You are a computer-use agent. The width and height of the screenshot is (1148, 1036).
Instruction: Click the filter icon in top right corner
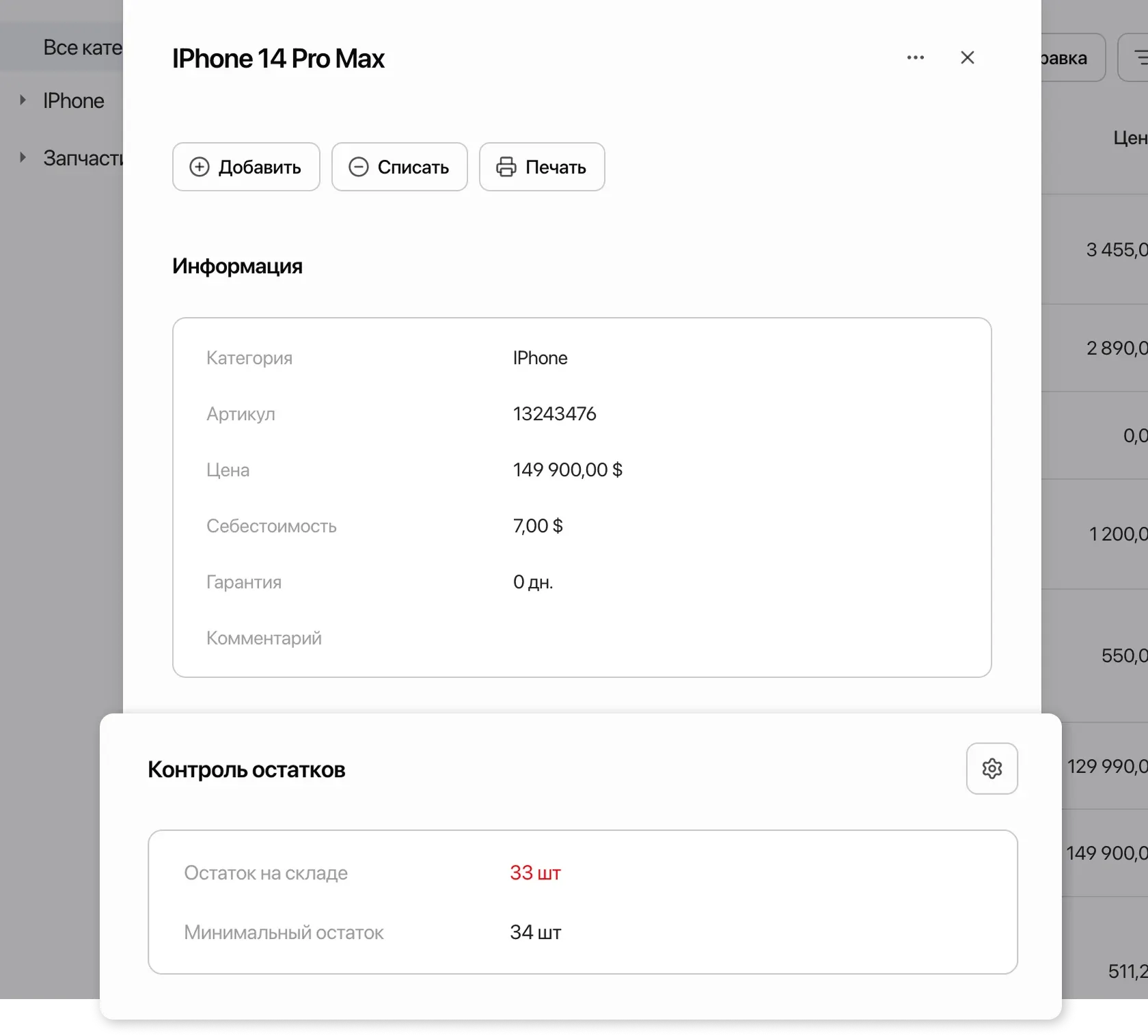click(x=1140, y=57)
